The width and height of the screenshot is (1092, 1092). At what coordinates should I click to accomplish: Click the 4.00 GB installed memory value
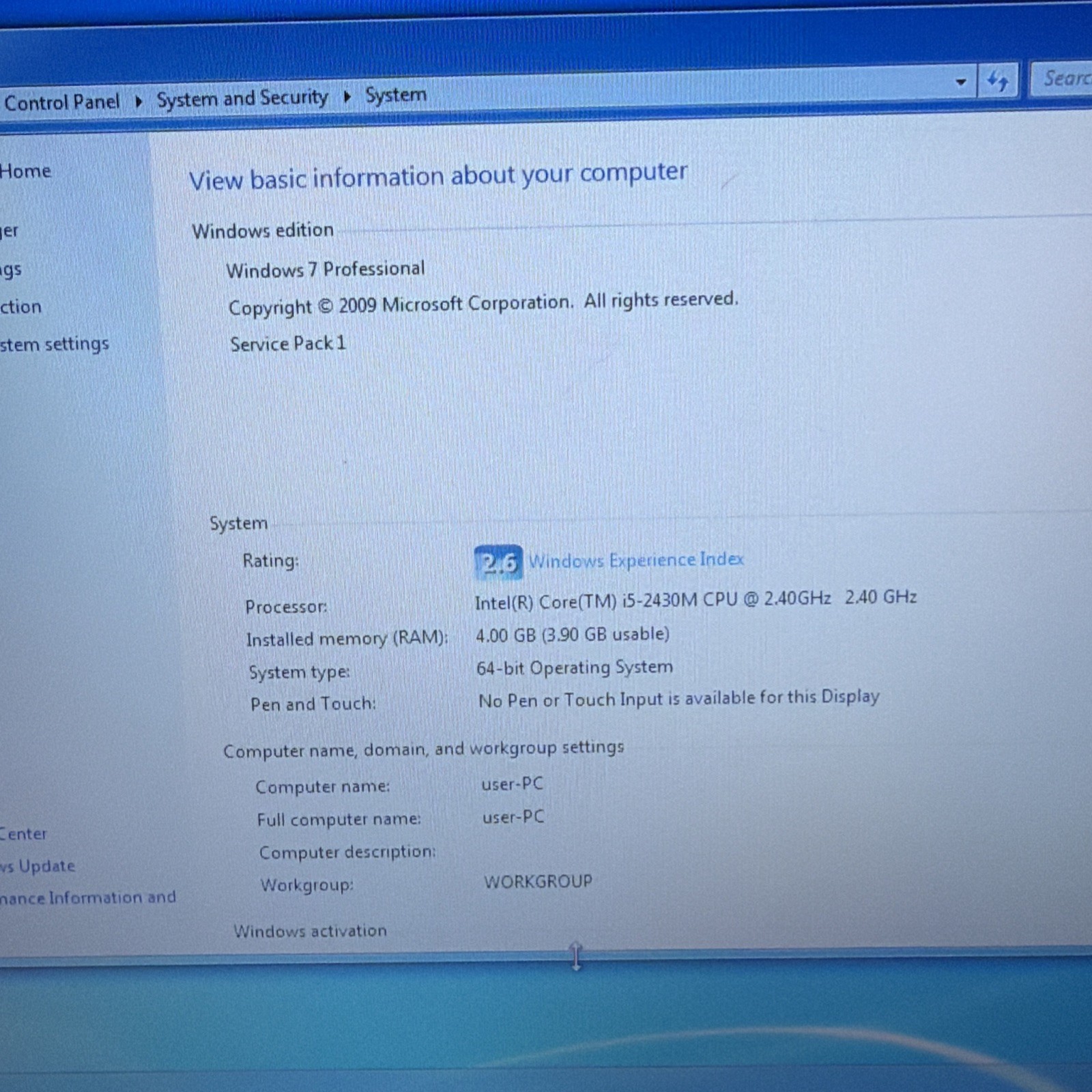click(x=572, y=635)
